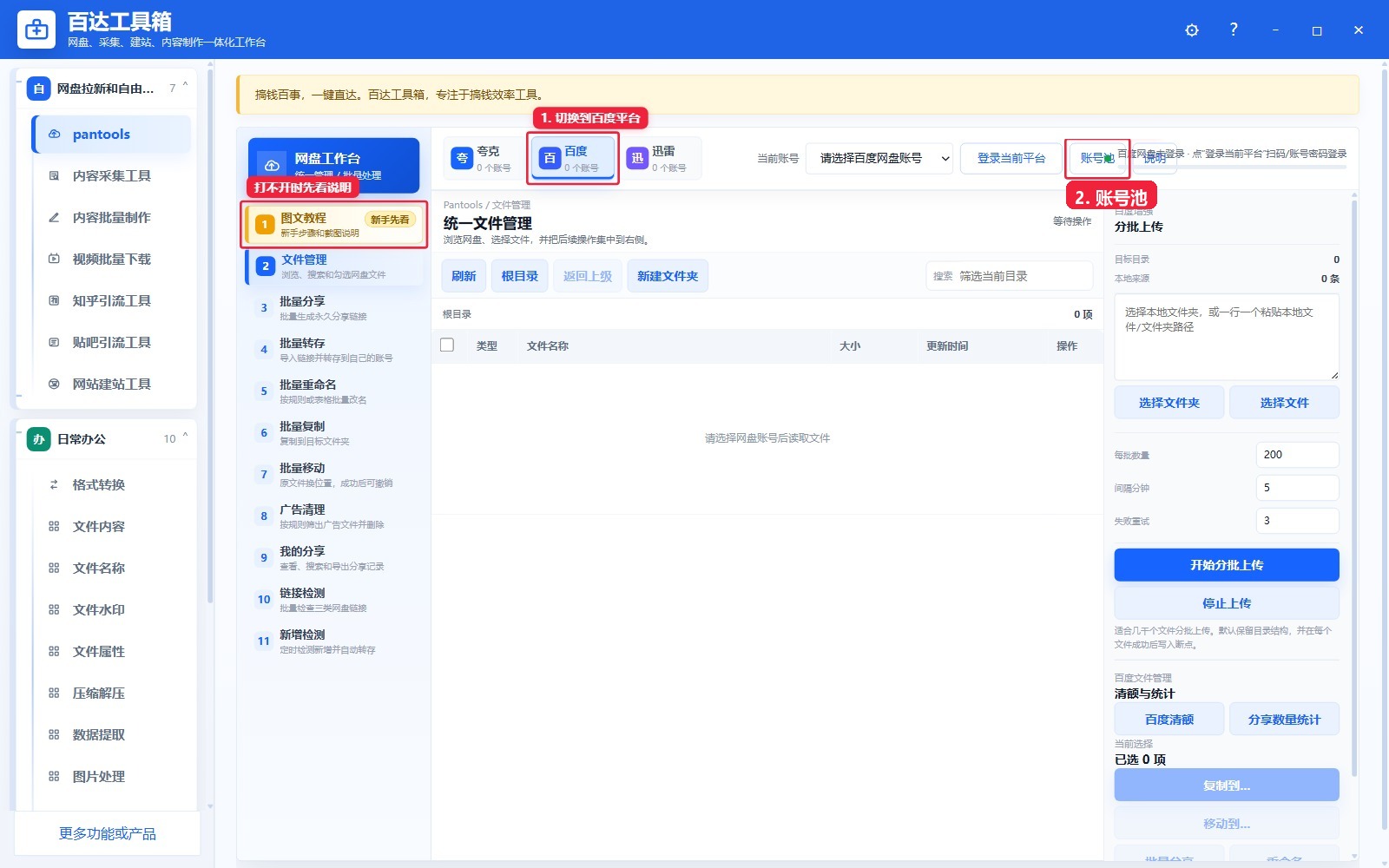The height and width of the screenshot is (868, 1389).
Task: Open 新增检测 step 11
Action: tap(335, 641)
